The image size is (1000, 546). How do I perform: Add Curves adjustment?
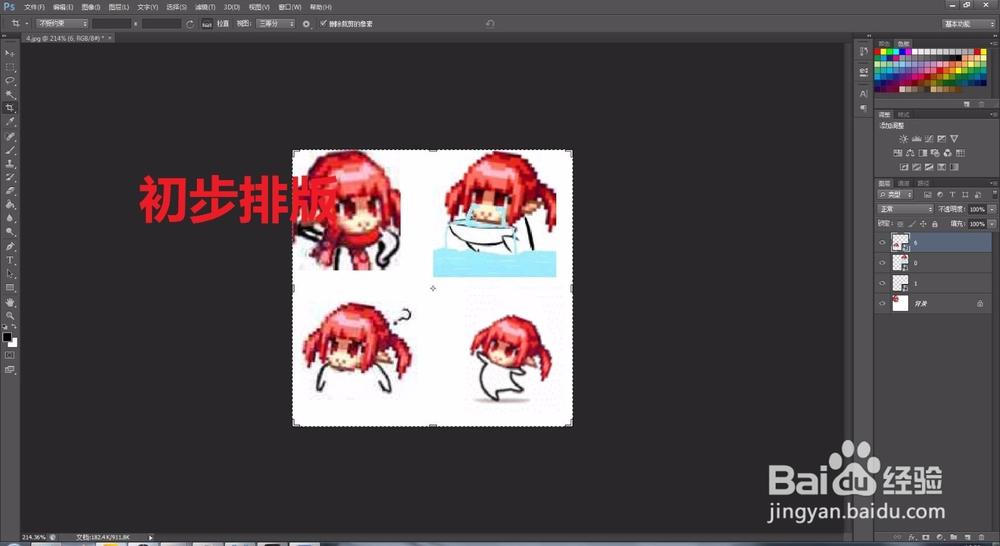pyautogui.click(x=929, y=138)
